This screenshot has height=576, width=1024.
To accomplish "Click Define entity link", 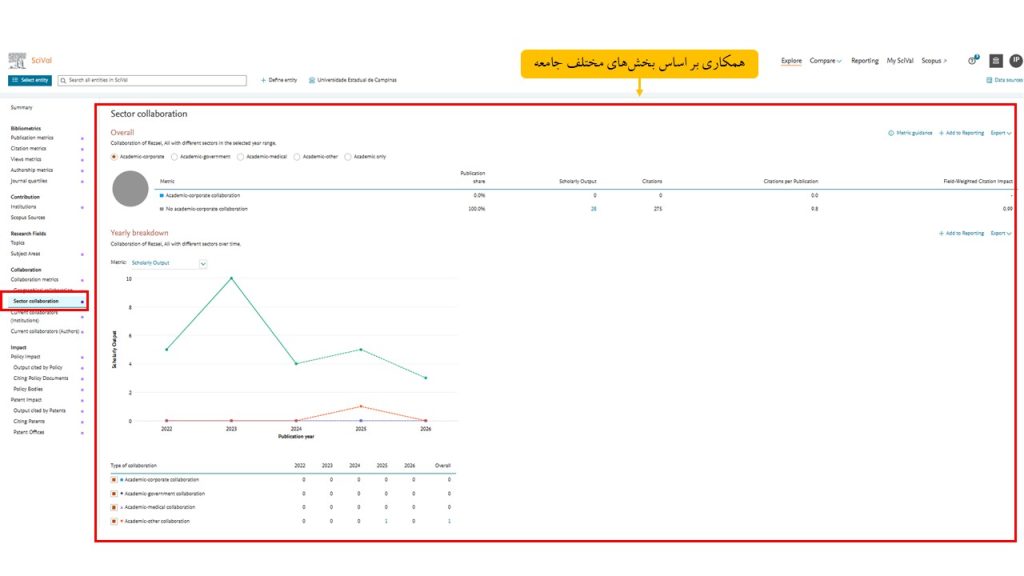I will click(279, 80).
